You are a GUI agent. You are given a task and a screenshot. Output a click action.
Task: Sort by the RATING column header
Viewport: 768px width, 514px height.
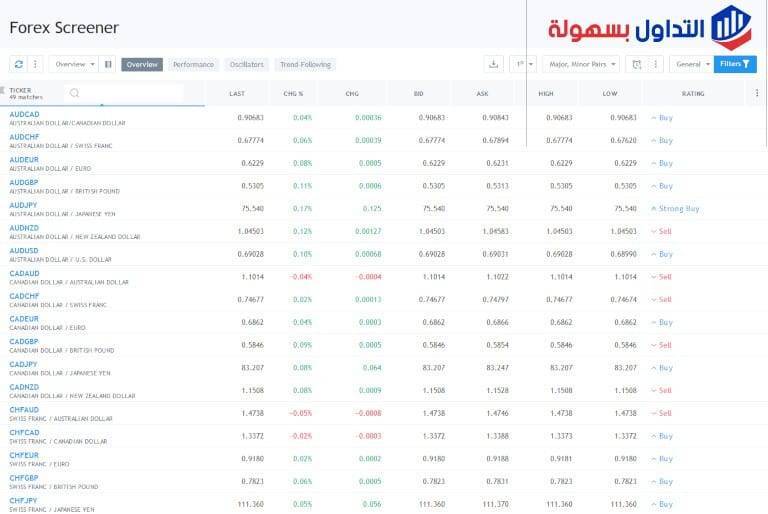coord(693,94)
